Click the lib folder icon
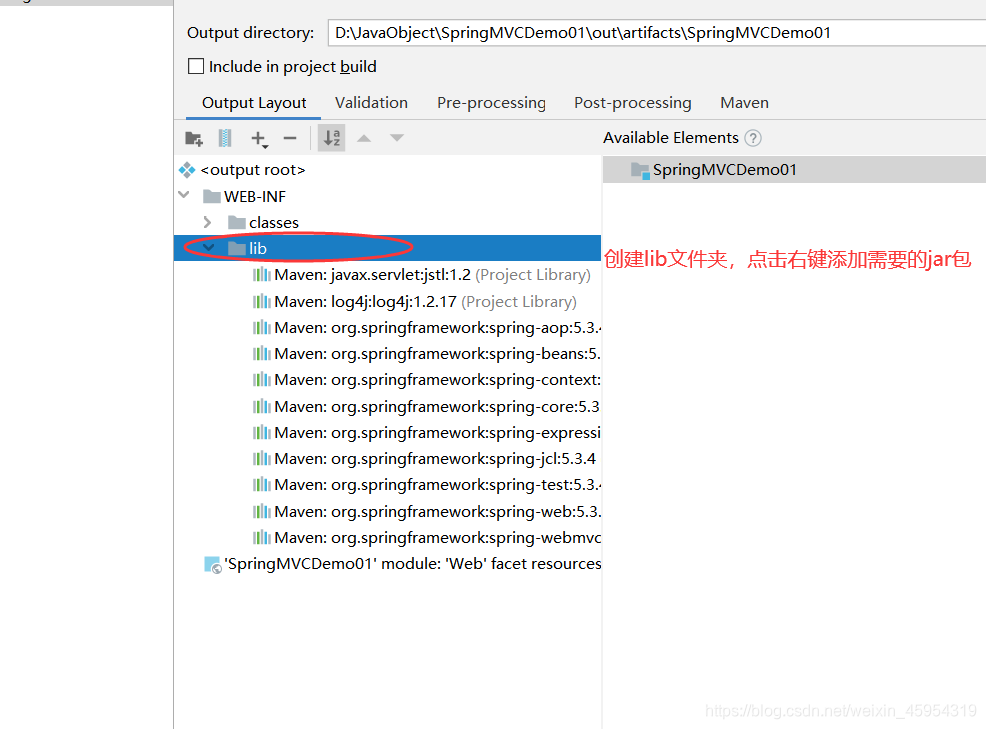The image size is (986, 729). coord(236,248)
